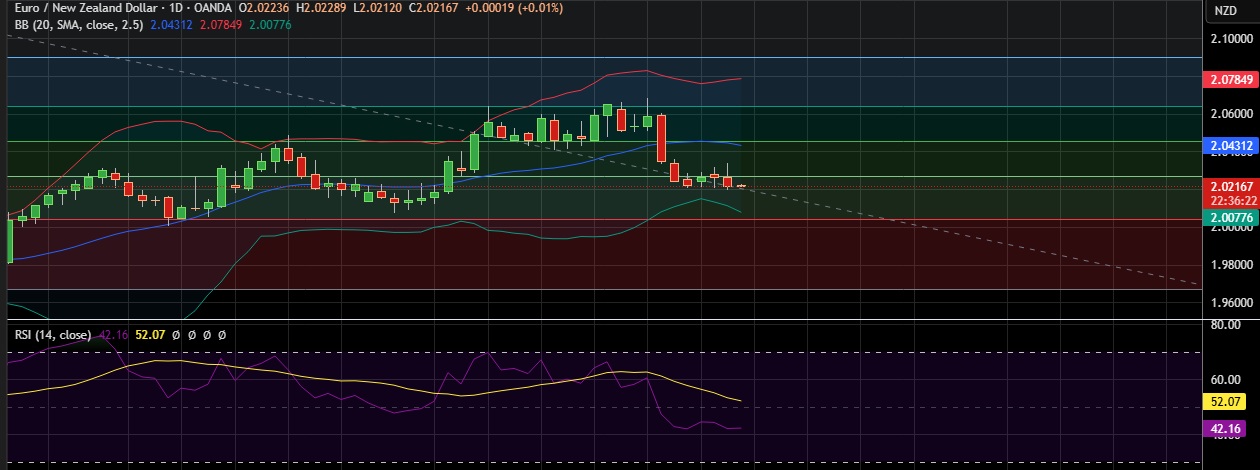Click the current price 2.02167 axis label
The width and height of the screenshot is (1260, 470).
click(x=1231, y=186)
